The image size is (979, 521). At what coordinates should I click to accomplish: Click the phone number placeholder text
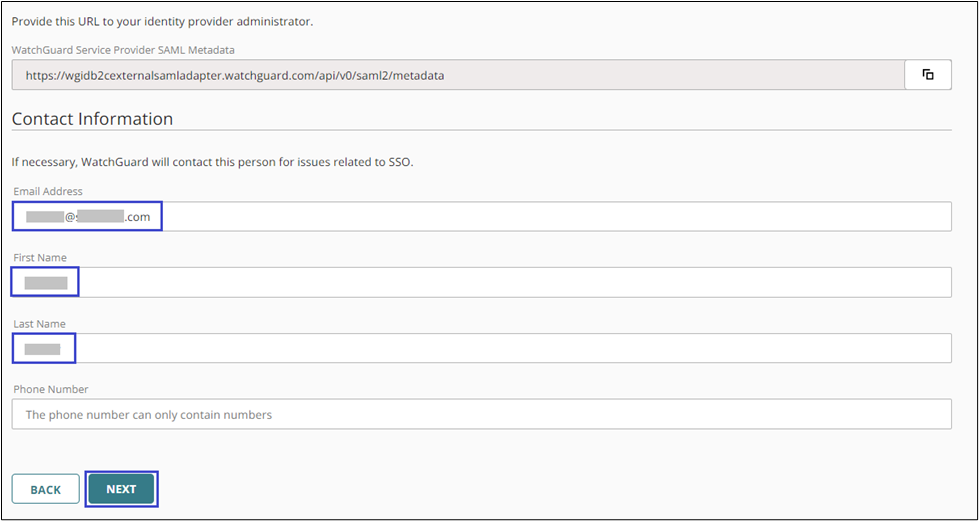[148, 414]
